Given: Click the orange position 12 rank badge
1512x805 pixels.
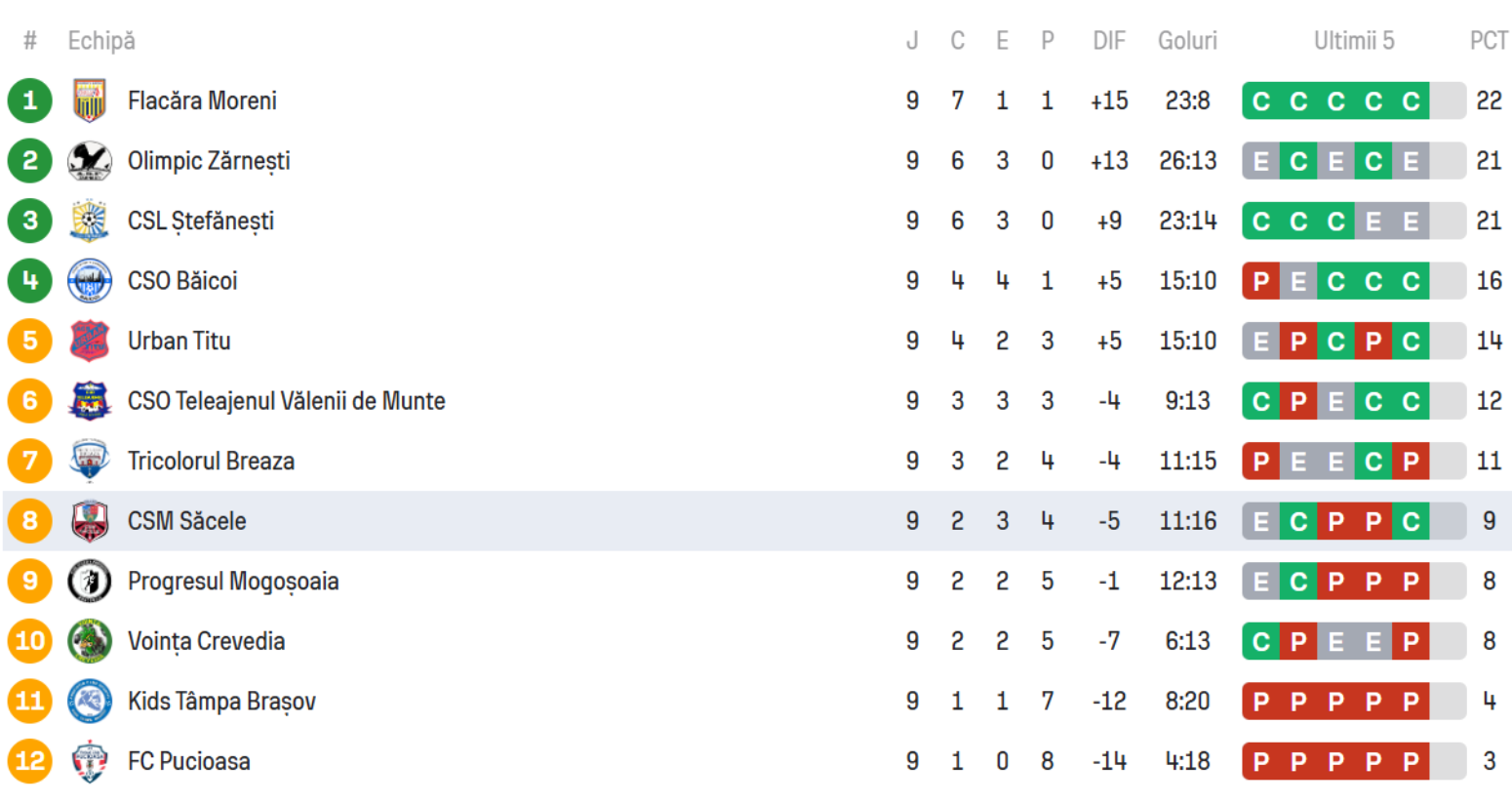Looking at the screenshot, I should click(30, 761).
